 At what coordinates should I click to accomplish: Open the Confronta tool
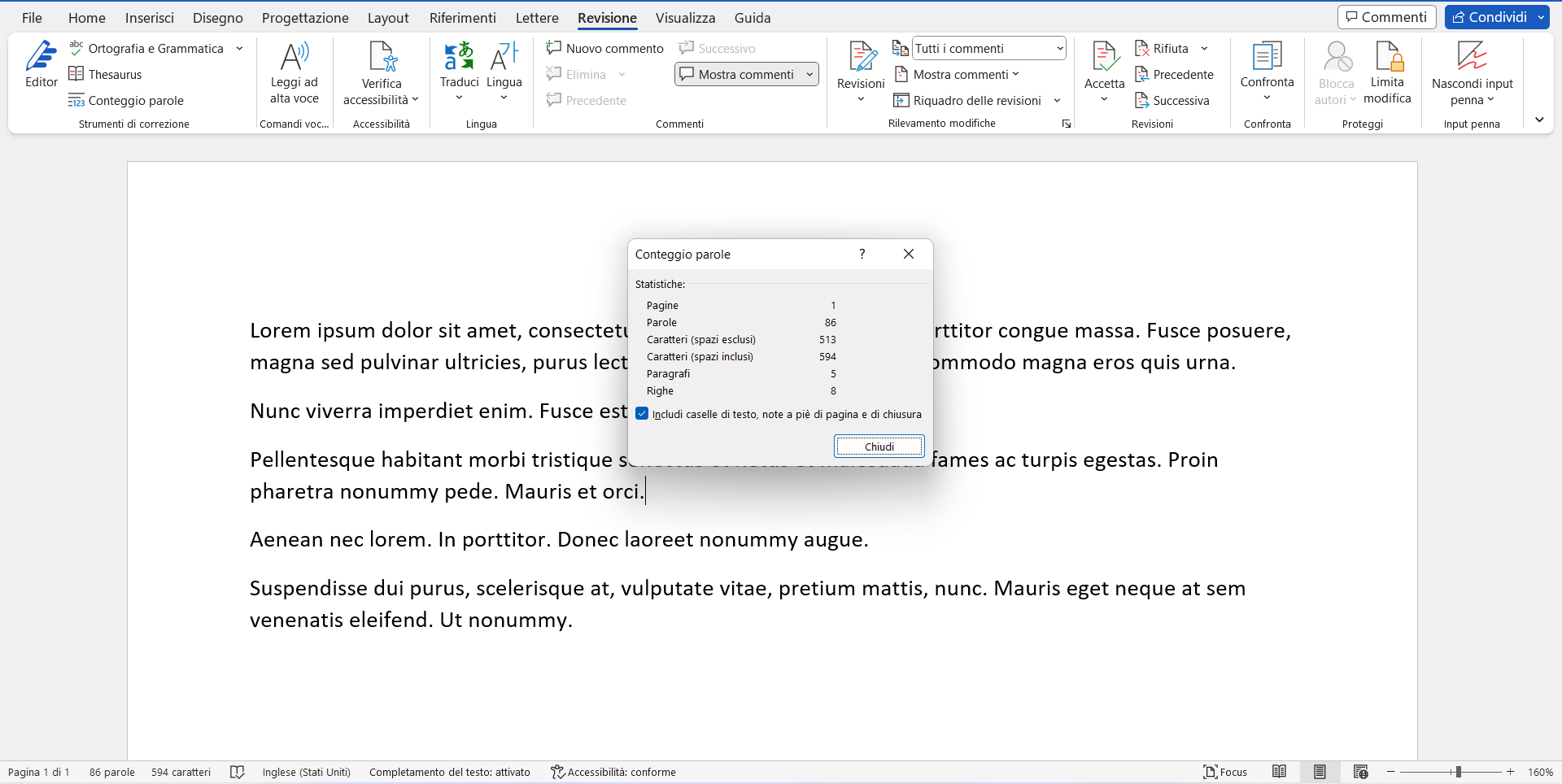tap(1267, 73)
